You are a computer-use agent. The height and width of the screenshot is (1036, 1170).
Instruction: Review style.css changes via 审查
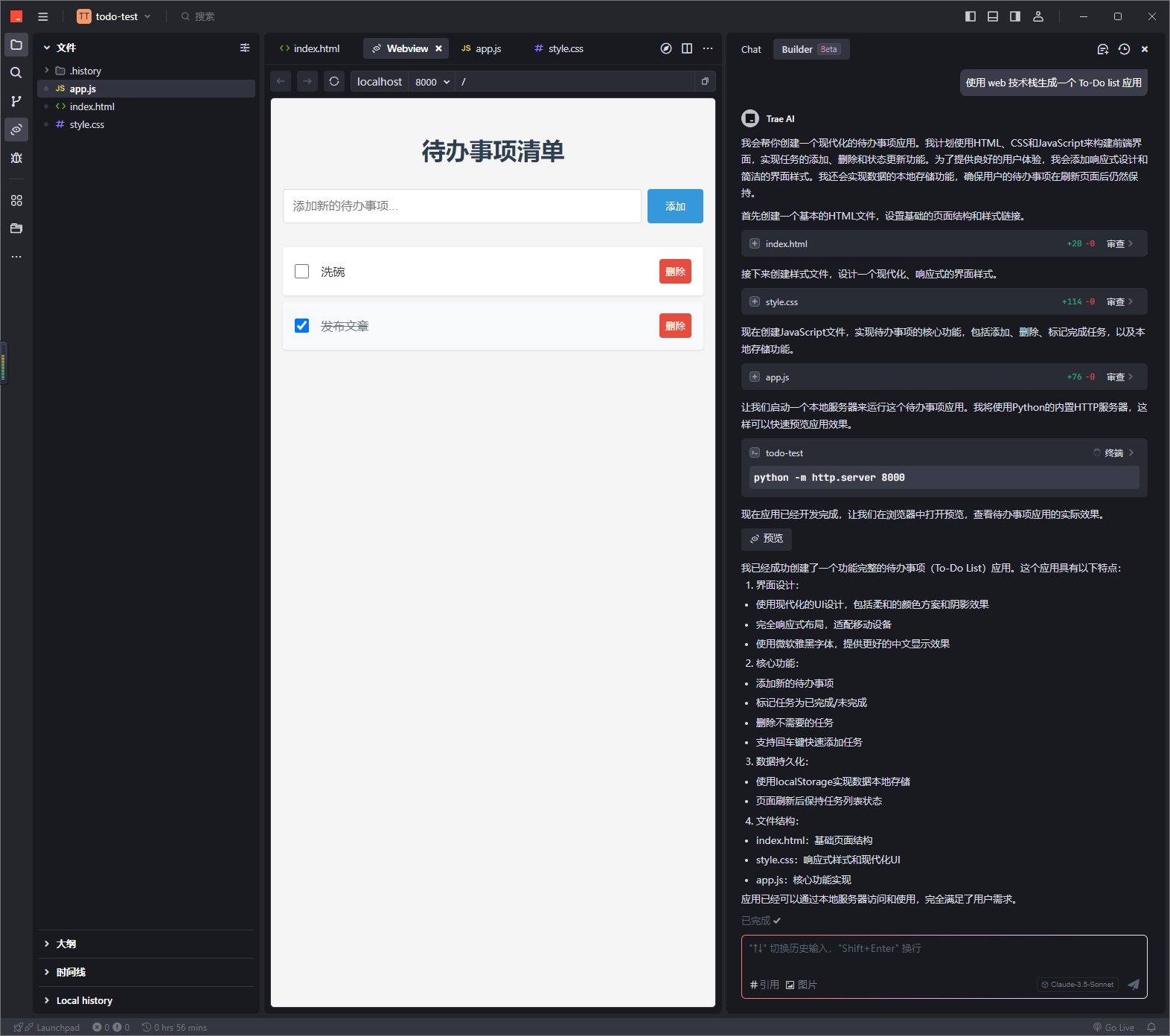point(1119,301)
